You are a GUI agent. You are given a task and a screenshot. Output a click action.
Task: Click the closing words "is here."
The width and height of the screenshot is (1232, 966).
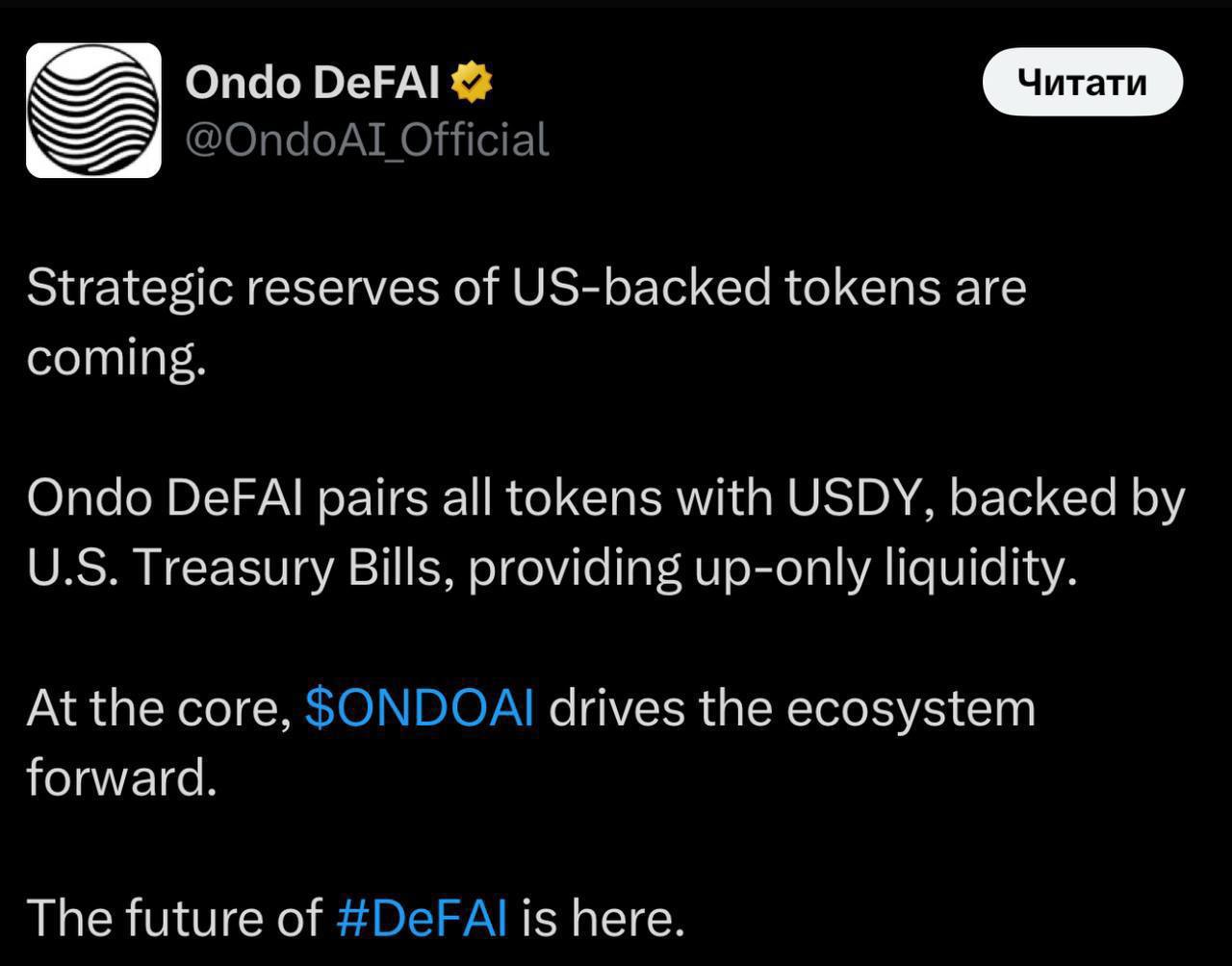tap(603, 918)
